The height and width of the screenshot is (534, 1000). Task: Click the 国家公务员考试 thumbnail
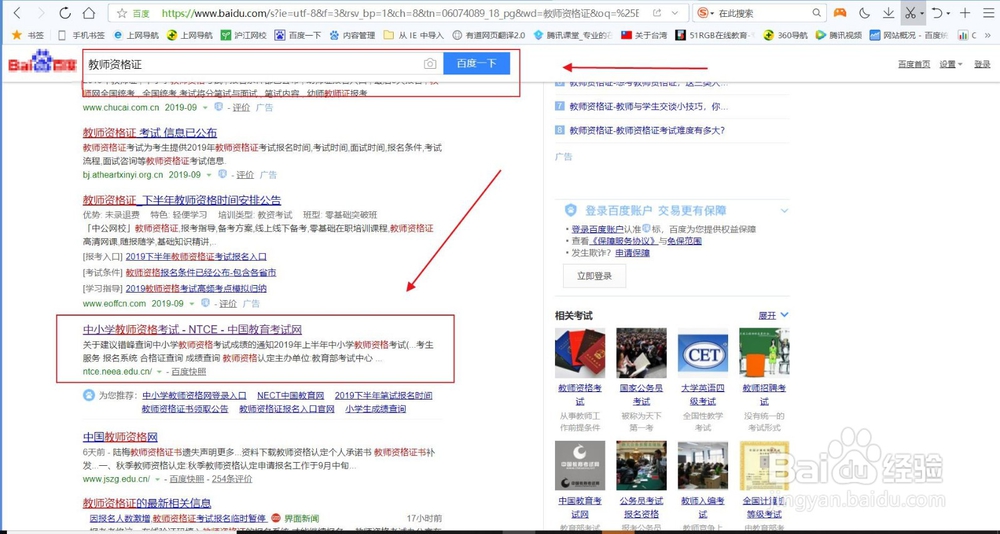641,353
